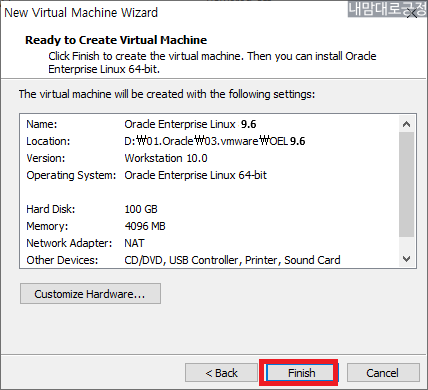Click the settings list scroll-up arrow
The width and height of the screenshot is (428, 390).
(406, 124)
